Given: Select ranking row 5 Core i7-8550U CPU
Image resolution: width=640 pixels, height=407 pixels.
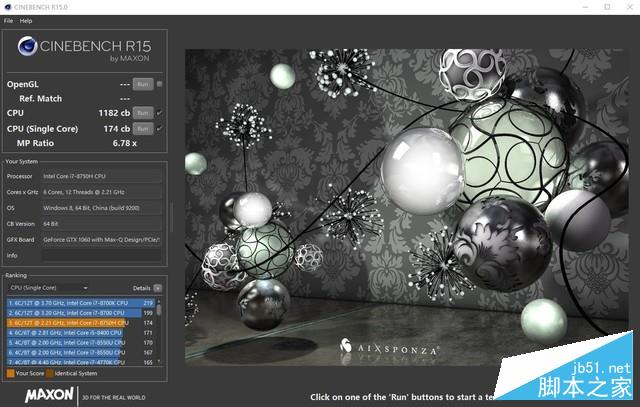Looking at the screenshot, I should click(80, 343).
